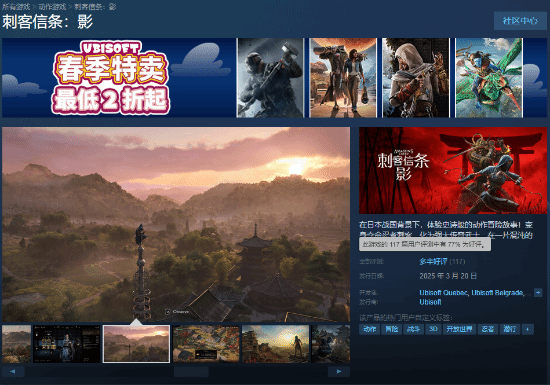Open 多半好评 review summary link
Image resolution: width=550 pixels, height=385 pixels.
(x=433, y=262)
